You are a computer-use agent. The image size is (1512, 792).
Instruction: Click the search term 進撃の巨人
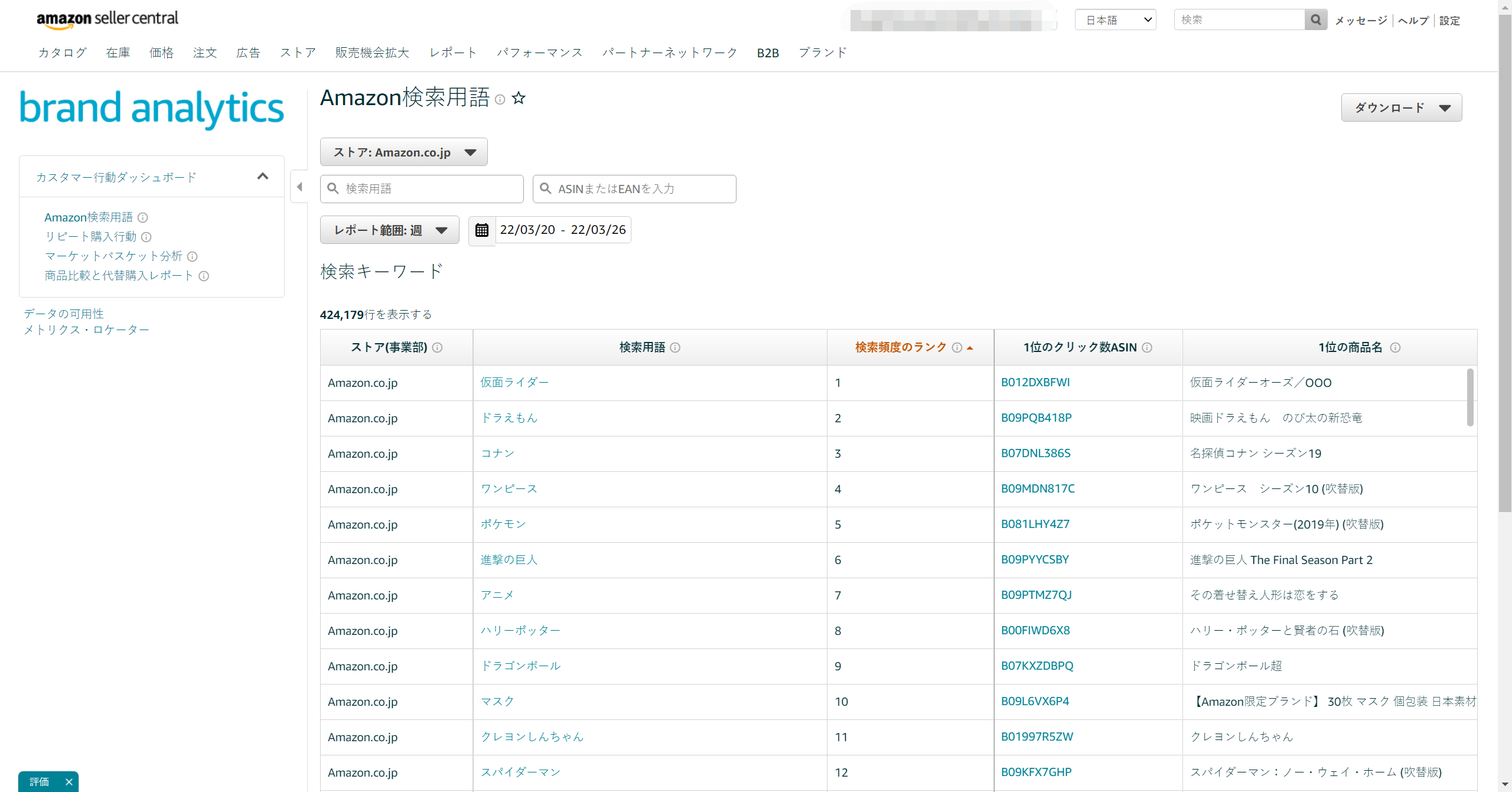click(509, 559)
